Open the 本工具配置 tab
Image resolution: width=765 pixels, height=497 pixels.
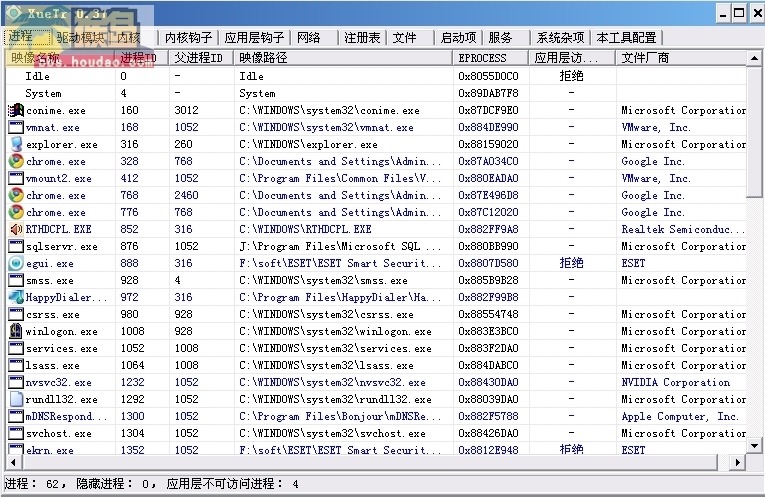(626, 38)
